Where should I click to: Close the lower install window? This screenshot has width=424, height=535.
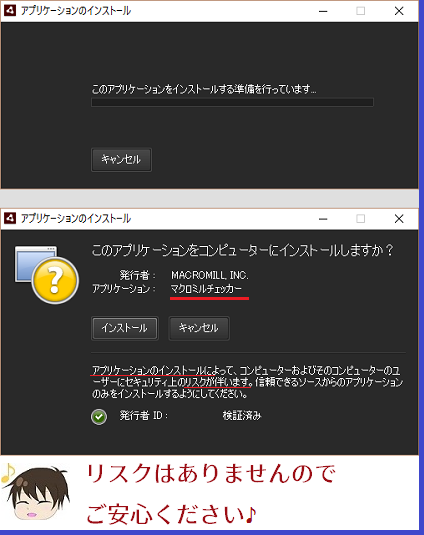(399, 219)
